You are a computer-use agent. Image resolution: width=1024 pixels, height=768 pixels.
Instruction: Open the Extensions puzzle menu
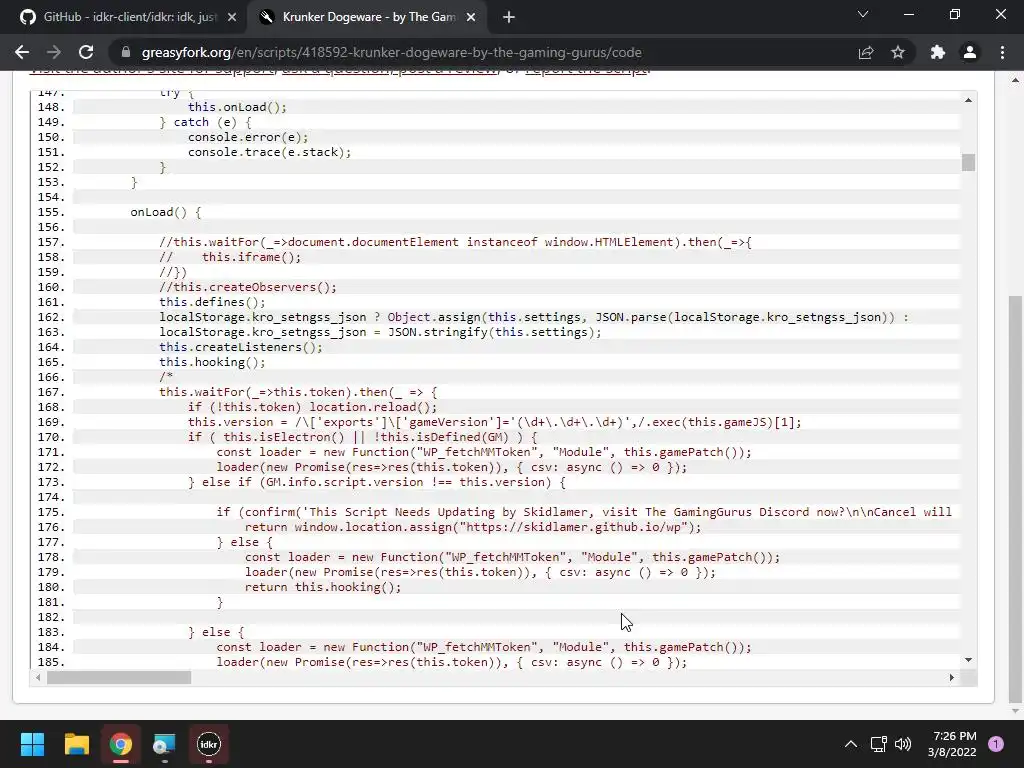(938, 52)
